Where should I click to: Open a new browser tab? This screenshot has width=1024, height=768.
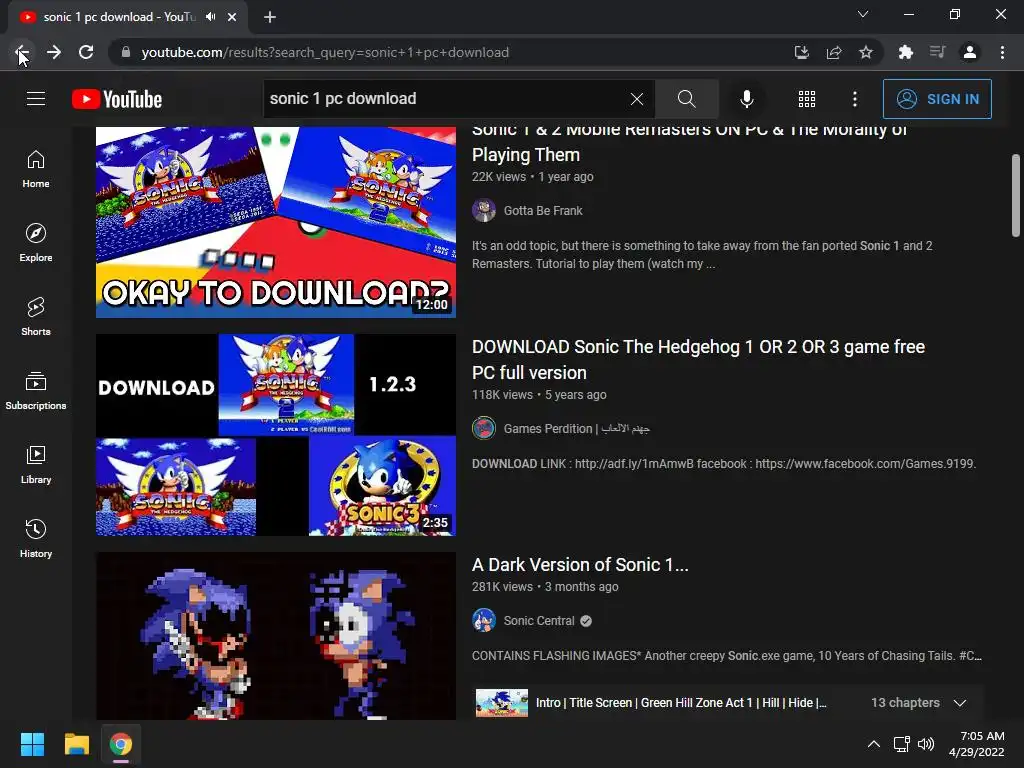click(270, 17)
